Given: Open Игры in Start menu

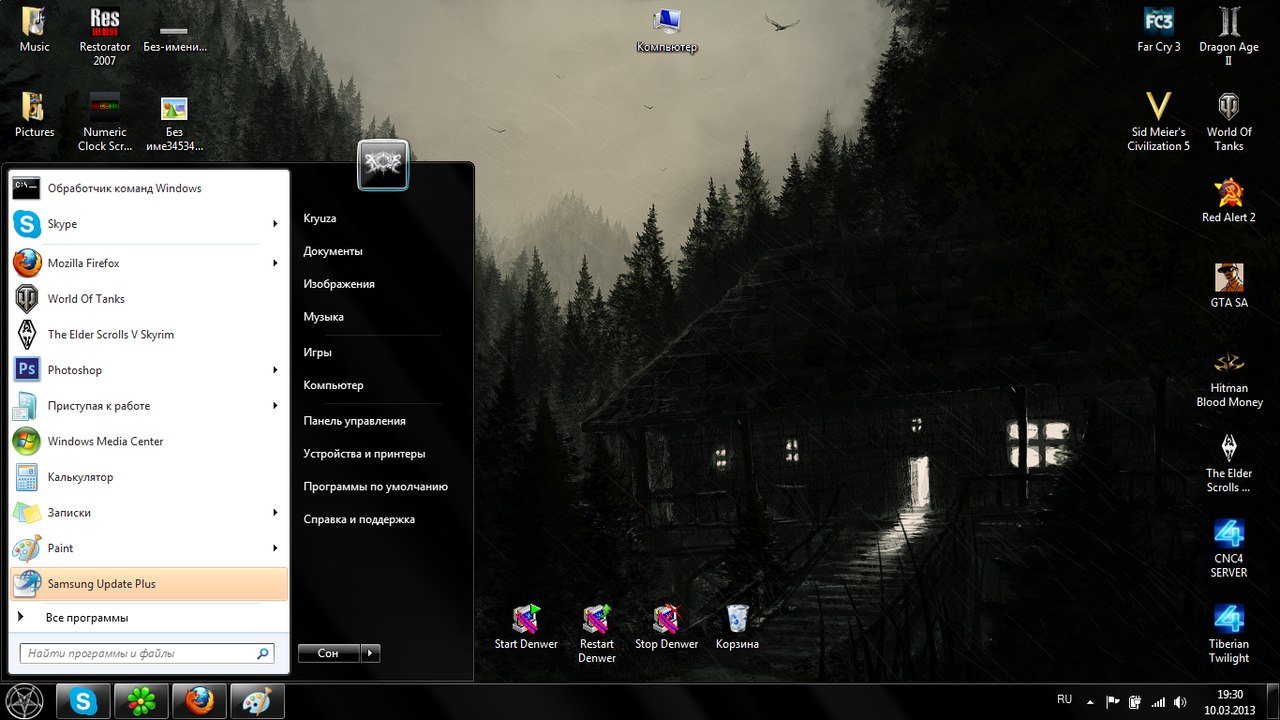Looking at the screenshot, I should (317, 352).
